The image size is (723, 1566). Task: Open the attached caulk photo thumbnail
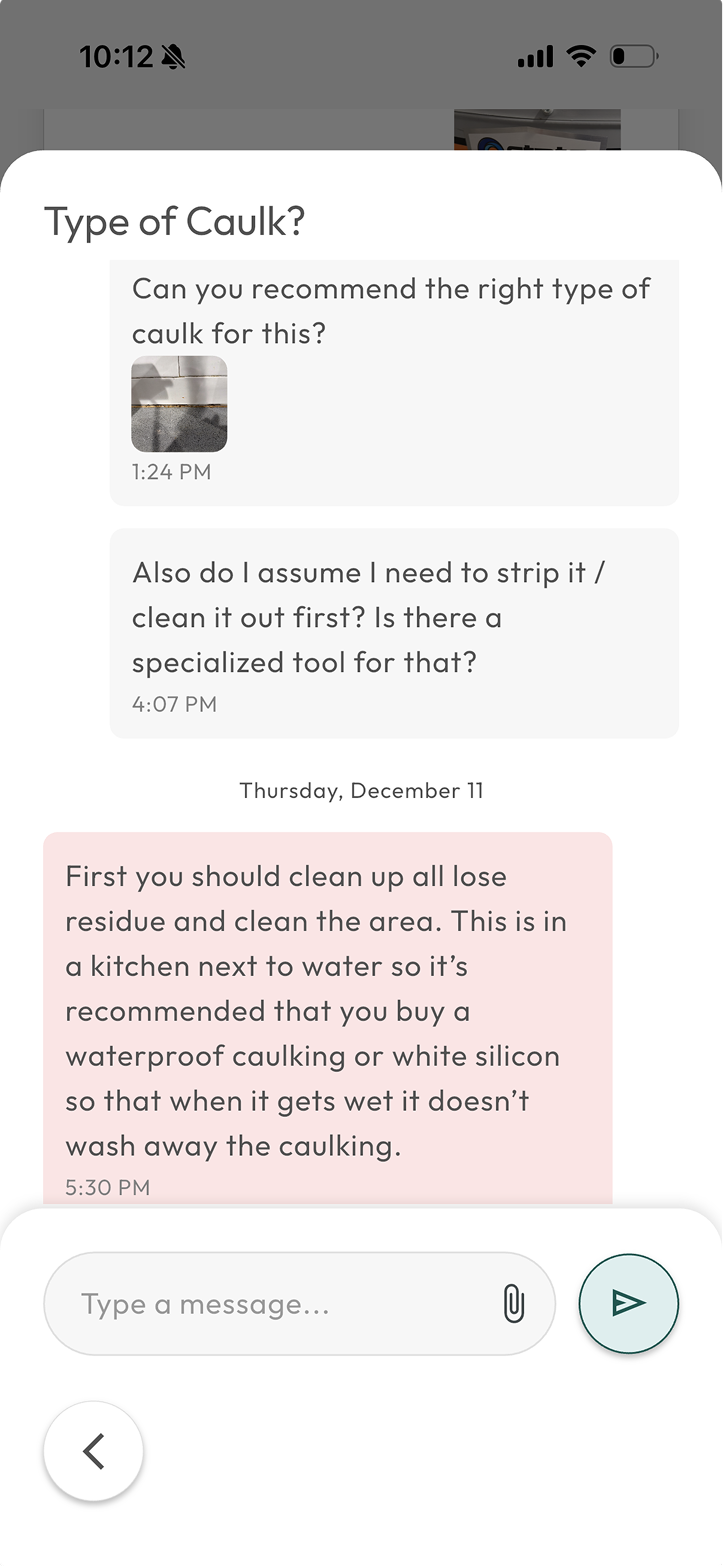[x=179, y=404]
